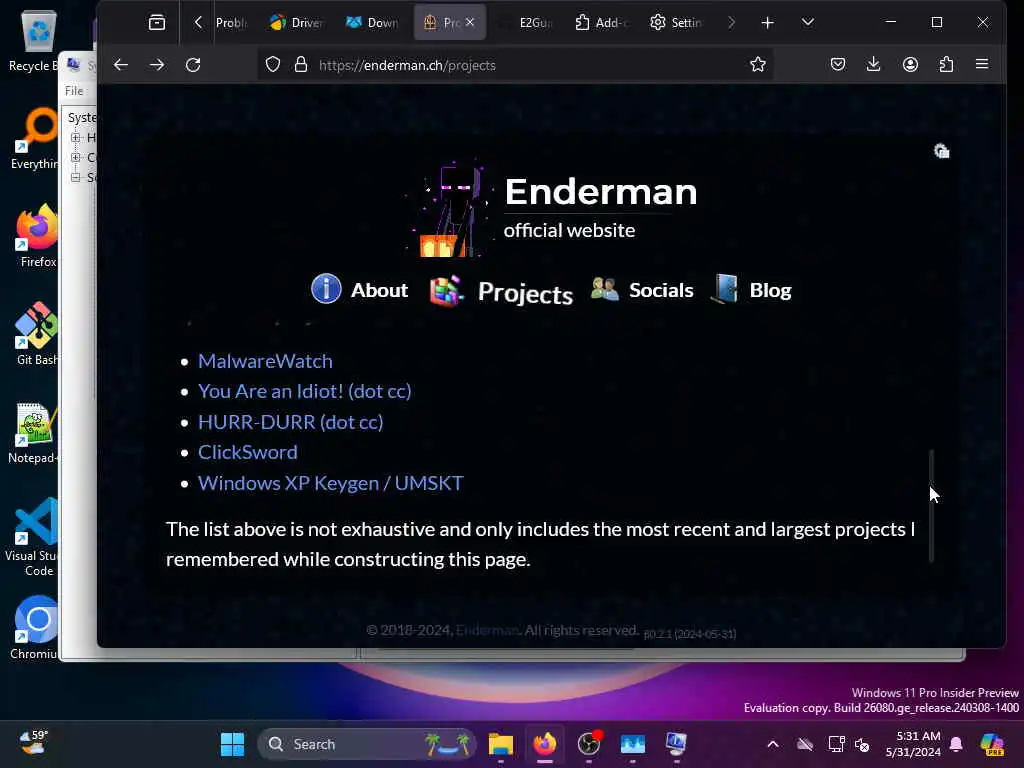Click the settings icon on webpage corner
This screenshot has height=768, width=1024.
(941, 152)
